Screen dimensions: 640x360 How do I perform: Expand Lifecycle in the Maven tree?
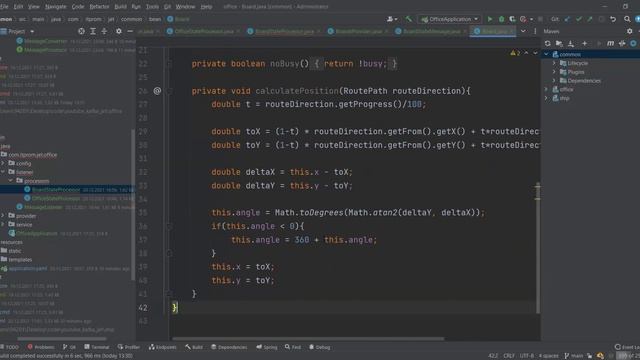click(554, 63)
